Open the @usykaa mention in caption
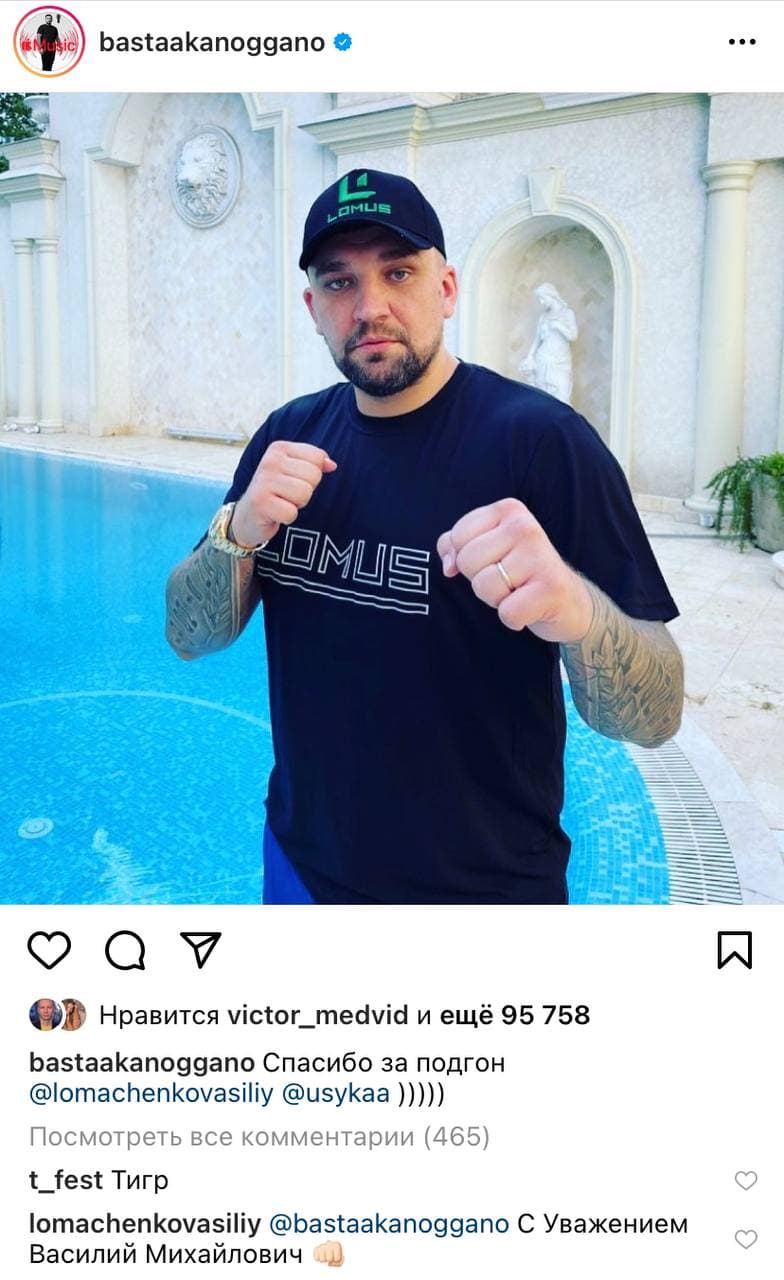Screen dimensions: 784x1280 (x=337, y=1095)
